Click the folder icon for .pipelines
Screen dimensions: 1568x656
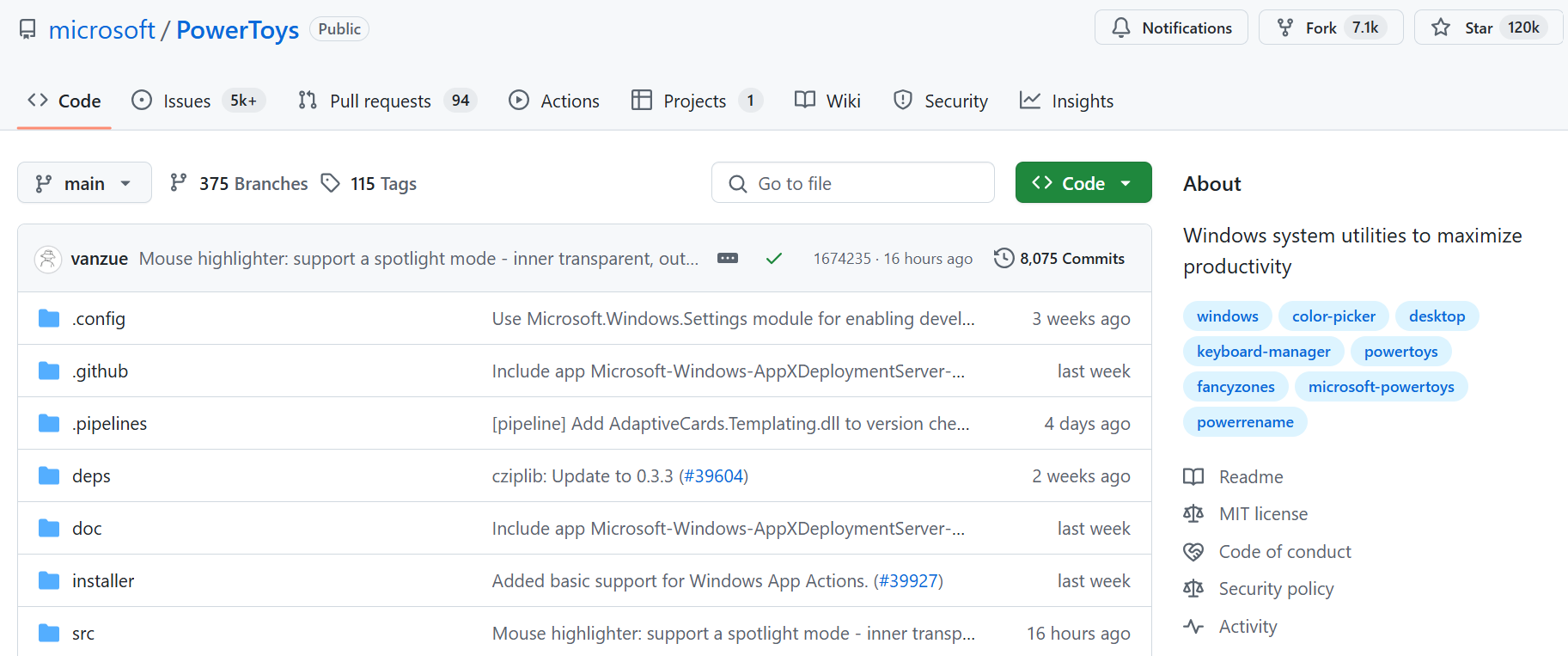pos(49,424)
